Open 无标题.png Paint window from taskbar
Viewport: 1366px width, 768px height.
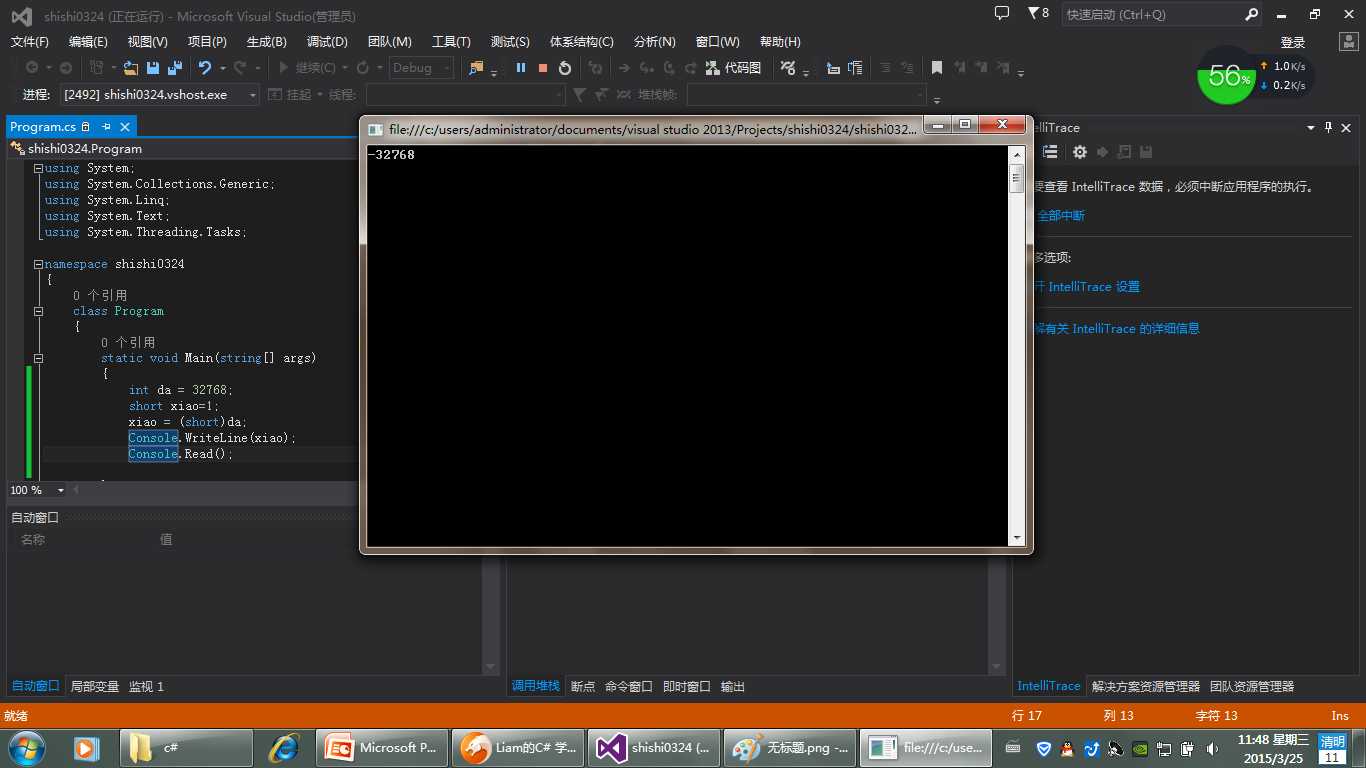790,748
